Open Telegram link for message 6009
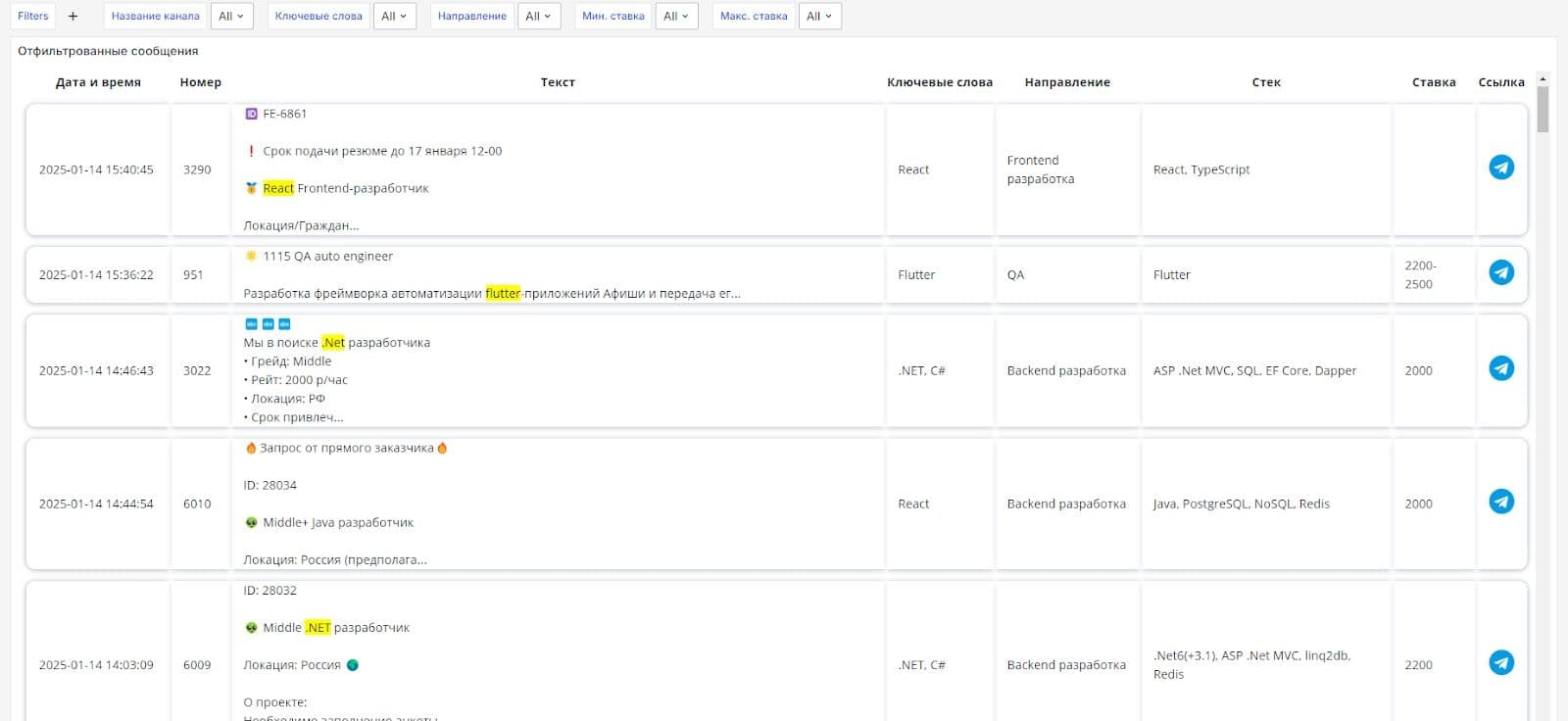 point(1500,663)
